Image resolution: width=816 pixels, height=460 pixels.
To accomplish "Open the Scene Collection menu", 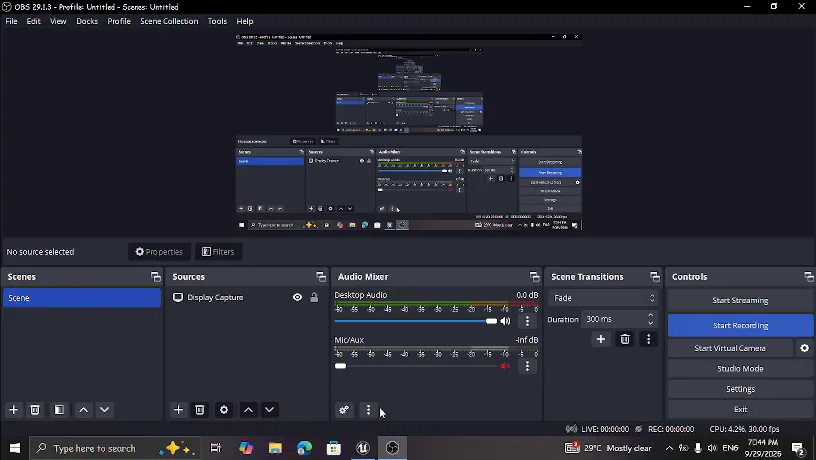I will pyautogui.click(x=169, y=21).
